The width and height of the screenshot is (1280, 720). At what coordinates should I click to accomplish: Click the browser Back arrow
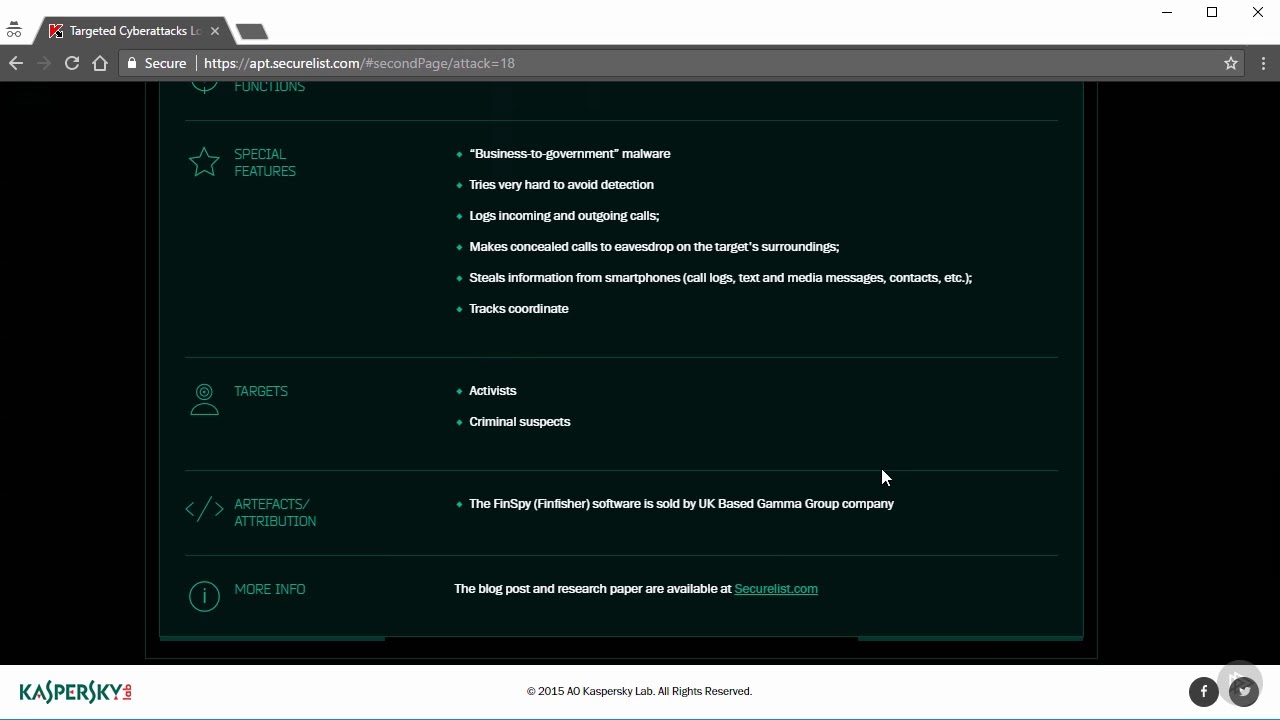(x=16, y=63)
